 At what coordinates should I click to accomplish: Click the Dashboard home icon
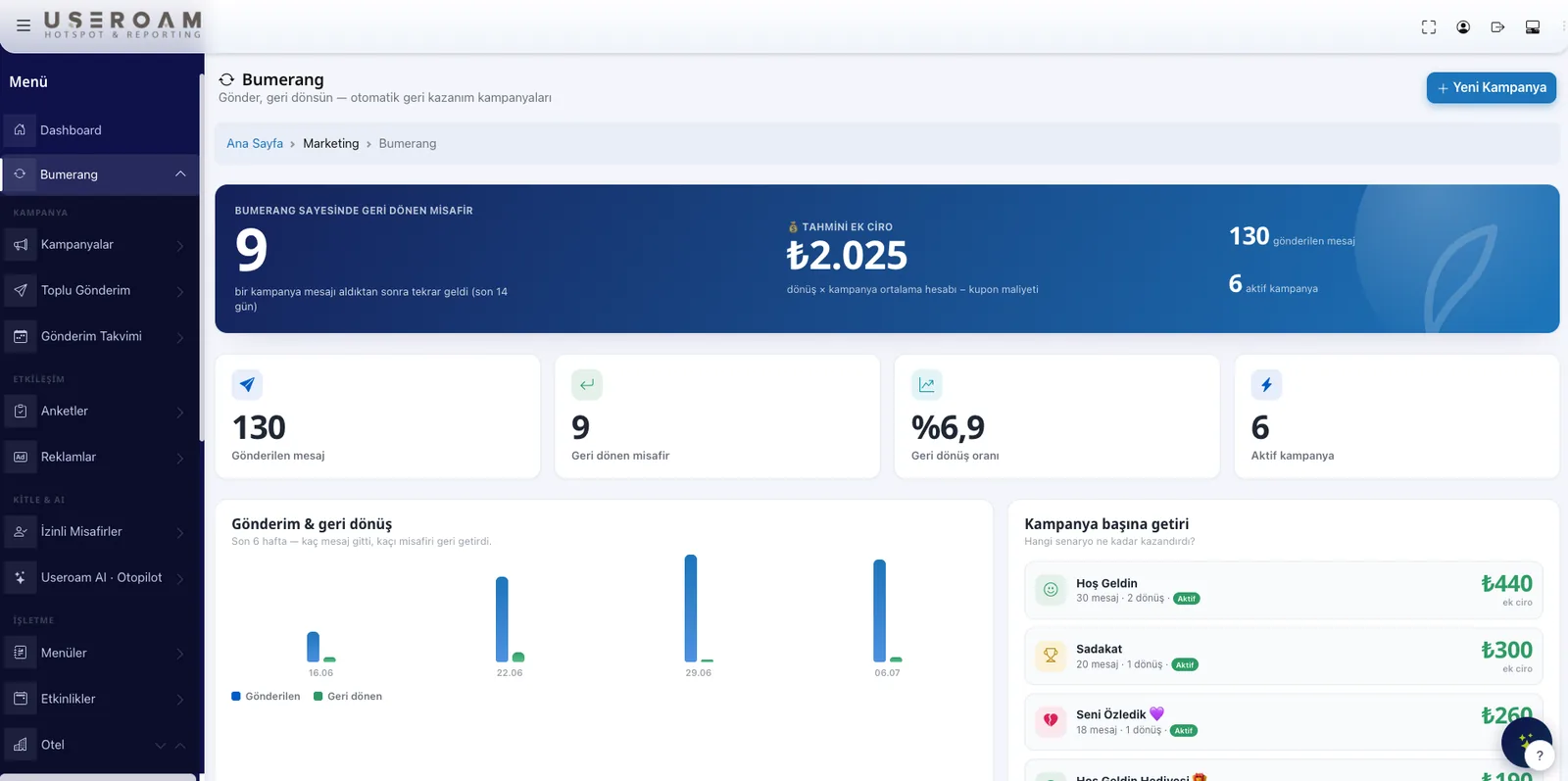point(20,130)
